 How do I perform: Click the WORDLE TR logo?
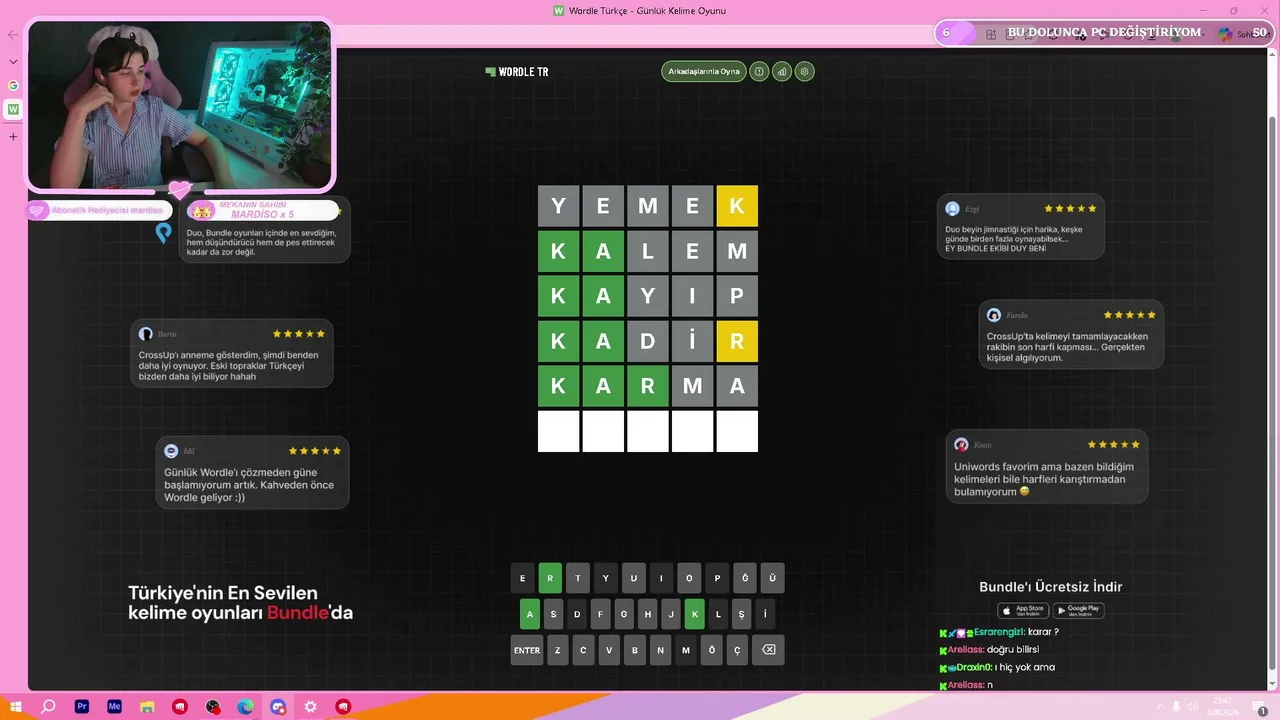tap(517, 72)
